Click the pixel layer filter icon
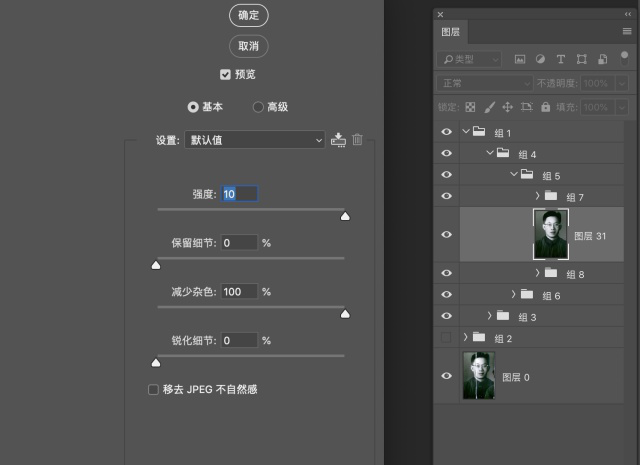 [520, 59]
